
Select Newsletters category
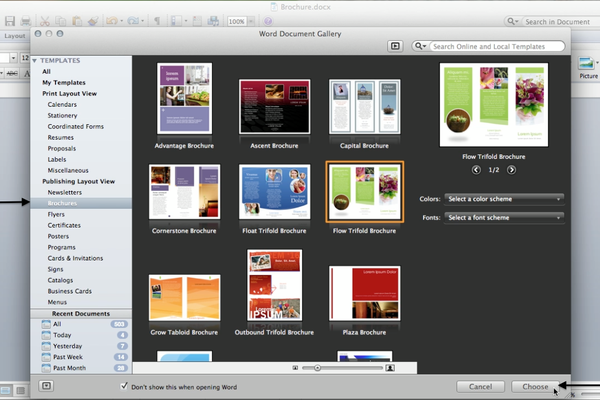65,192
